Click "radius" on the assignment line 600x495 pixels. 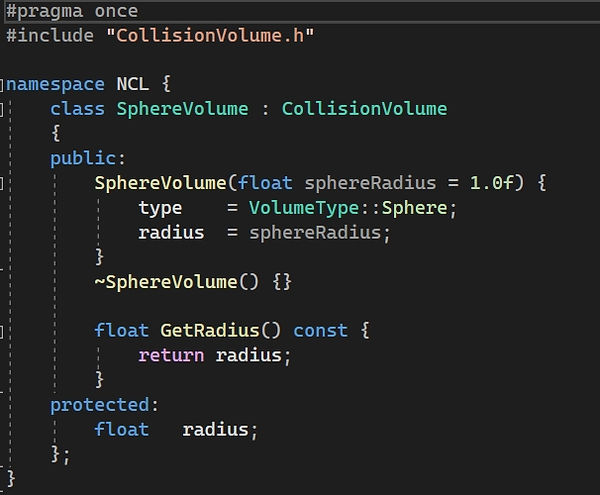[171, 233]
